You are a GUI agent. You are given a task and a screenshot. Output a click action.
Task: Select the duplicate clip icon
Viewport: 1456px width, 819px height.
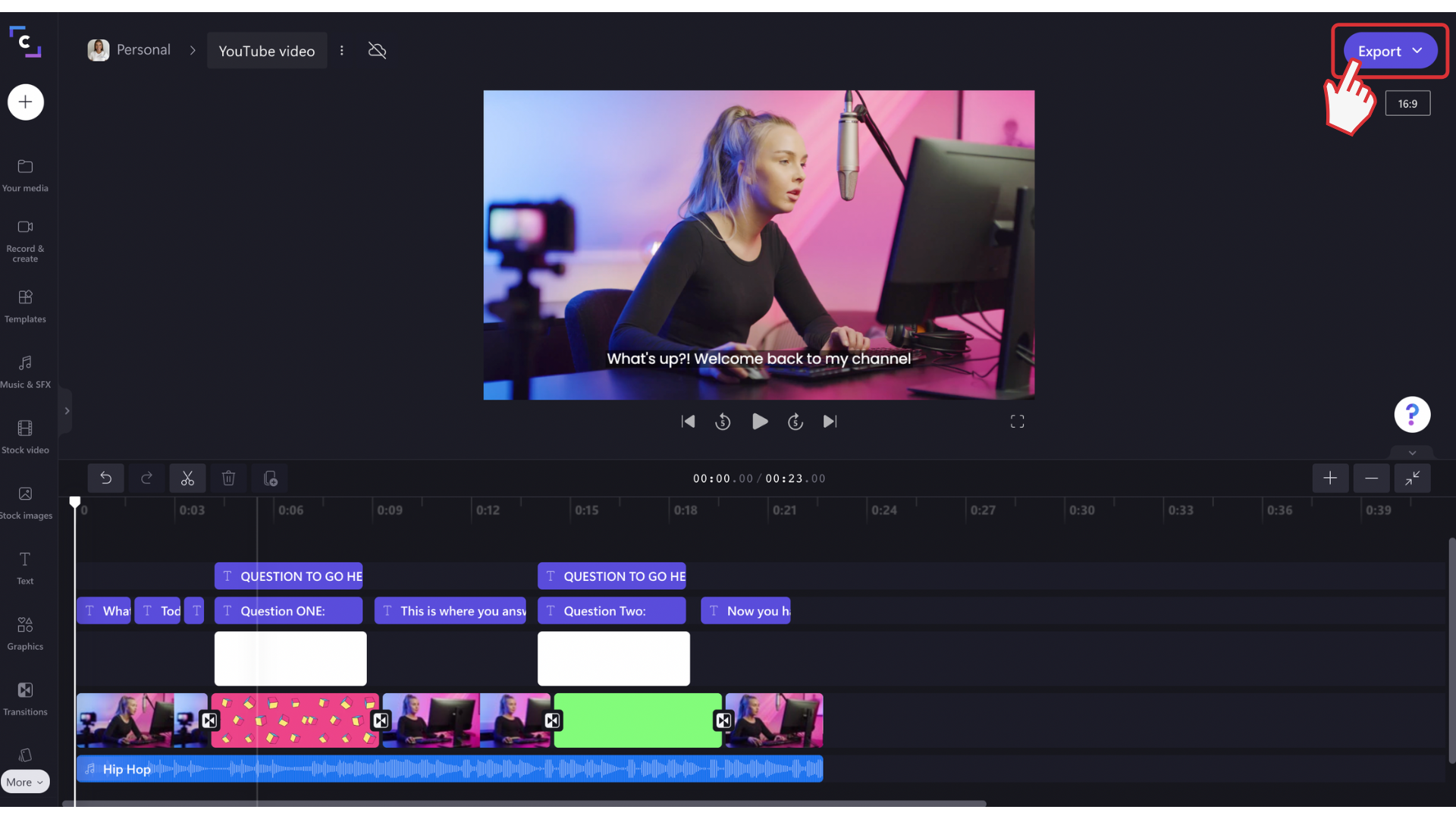click(x=270, y=478)
